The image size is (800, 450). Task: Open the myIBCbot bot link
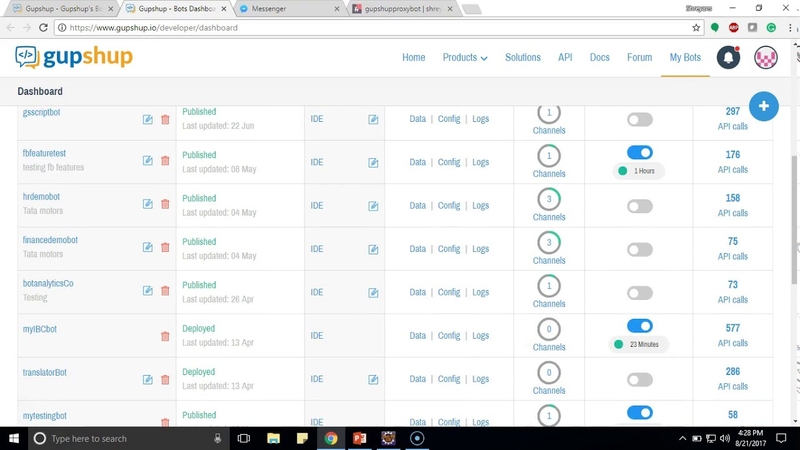tap(40, 329)
